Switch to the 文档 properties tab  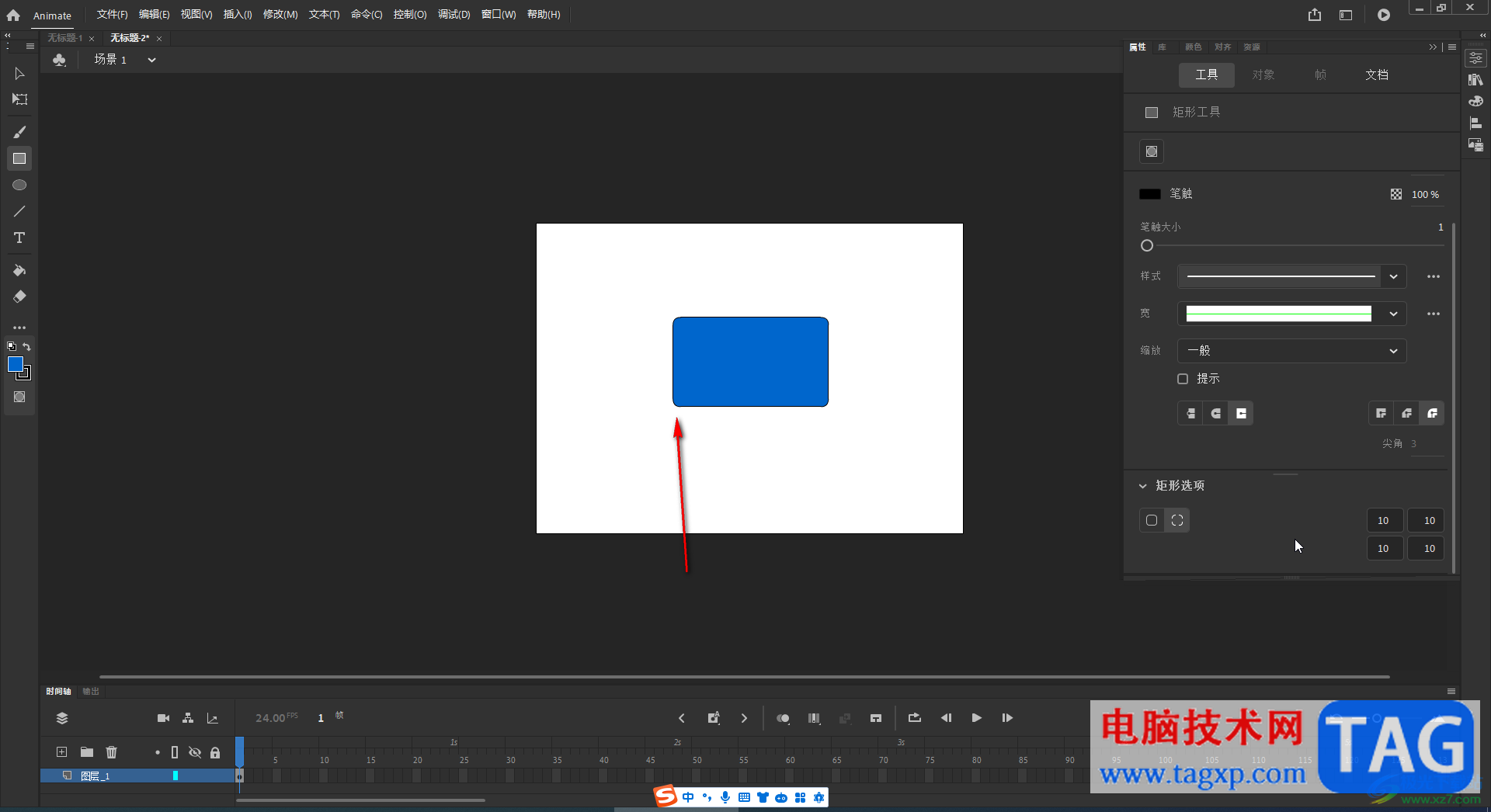[1376, 75]
